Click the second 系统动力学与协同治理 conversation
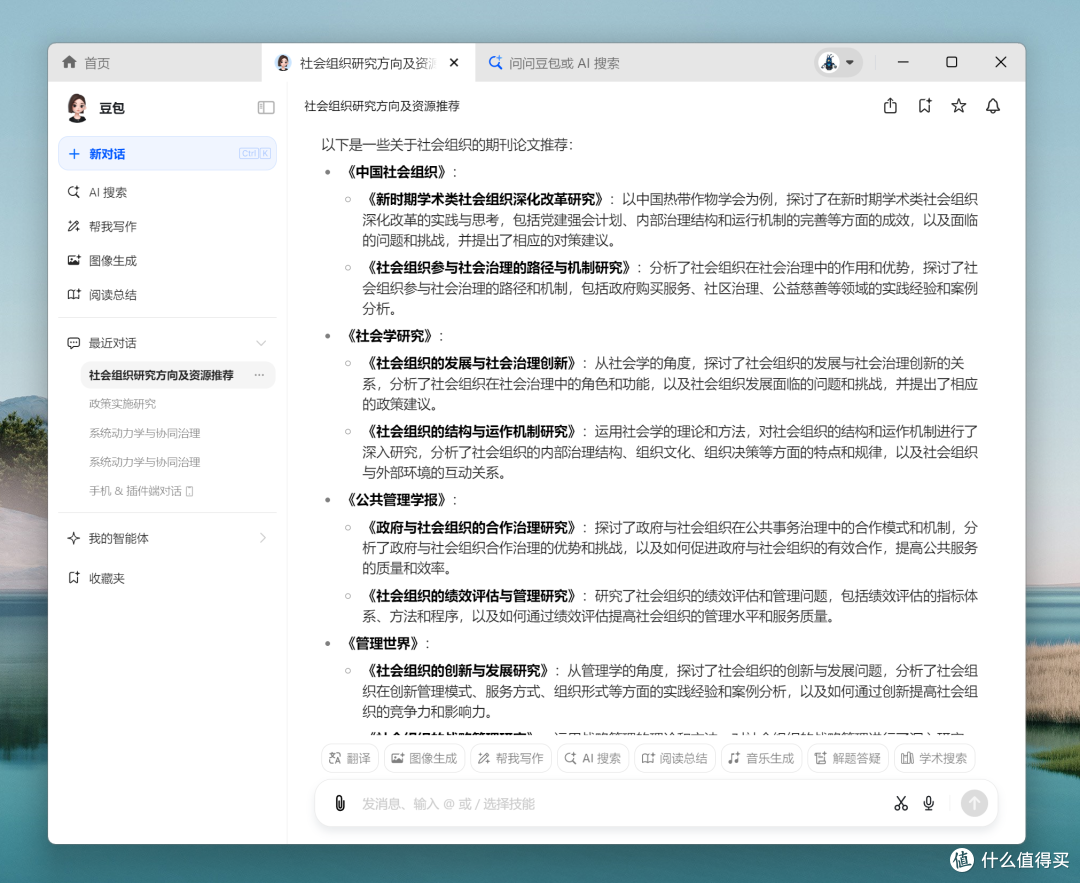The width and height of the screenshot is (1080, 883). (x=145, y=462)
